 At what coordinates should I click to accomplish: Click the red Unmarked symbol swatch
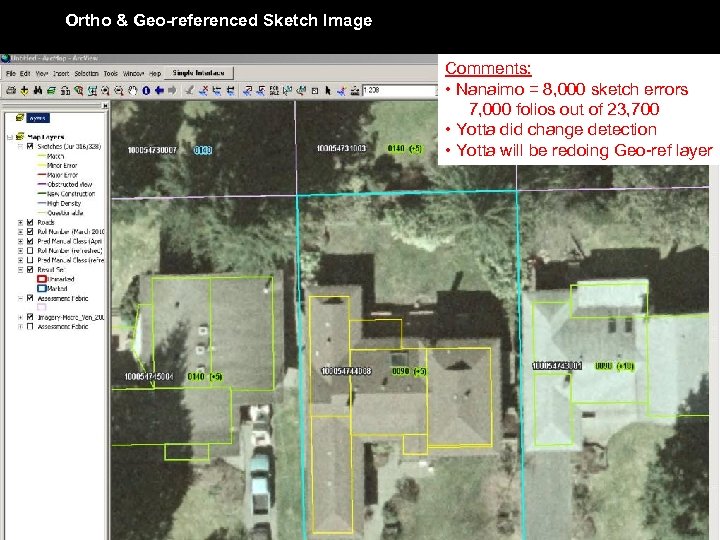tap(42, 279)
